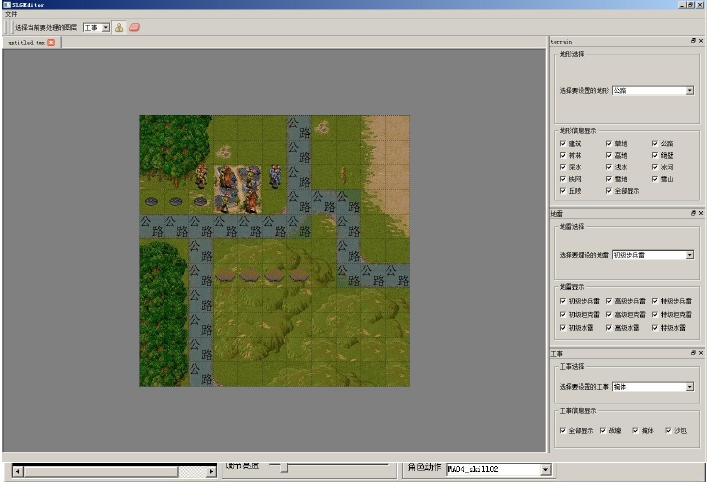Click the bottom scrollbar right arrow
The image size is (709, 483).
pos(211,471)
